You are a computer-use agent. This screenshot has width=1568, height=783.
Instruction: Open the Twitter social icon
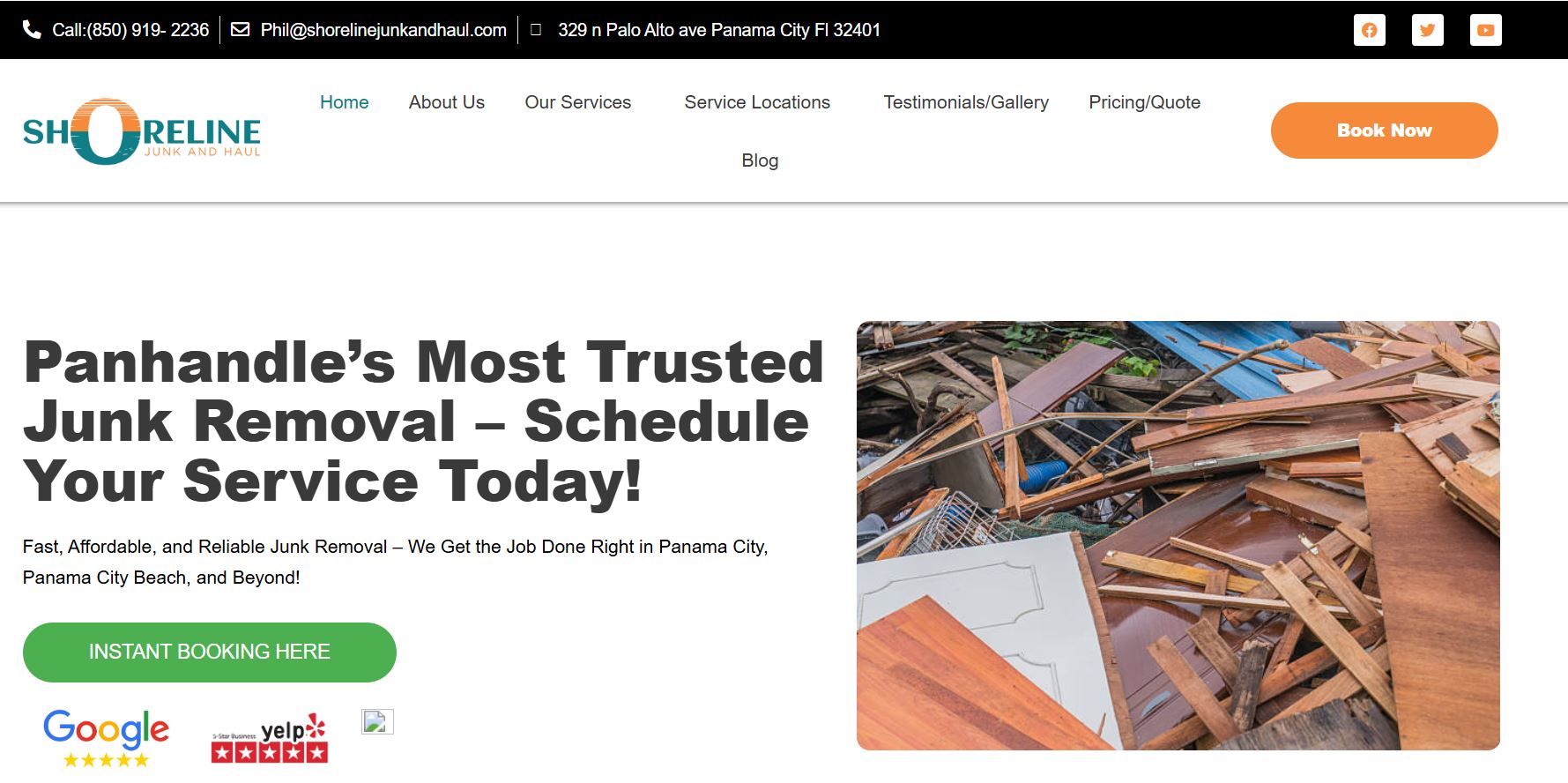(x=1427, y=30)
